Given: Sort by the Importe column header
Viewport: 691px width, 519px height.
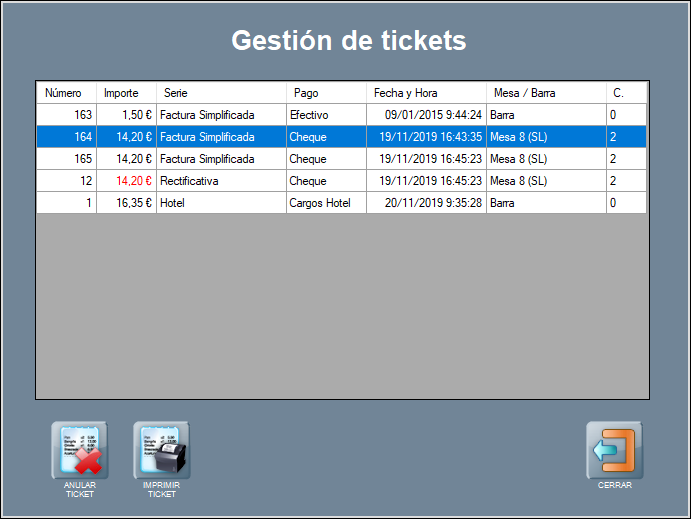Looking at the screenshot, I should (x=125, y=93).
